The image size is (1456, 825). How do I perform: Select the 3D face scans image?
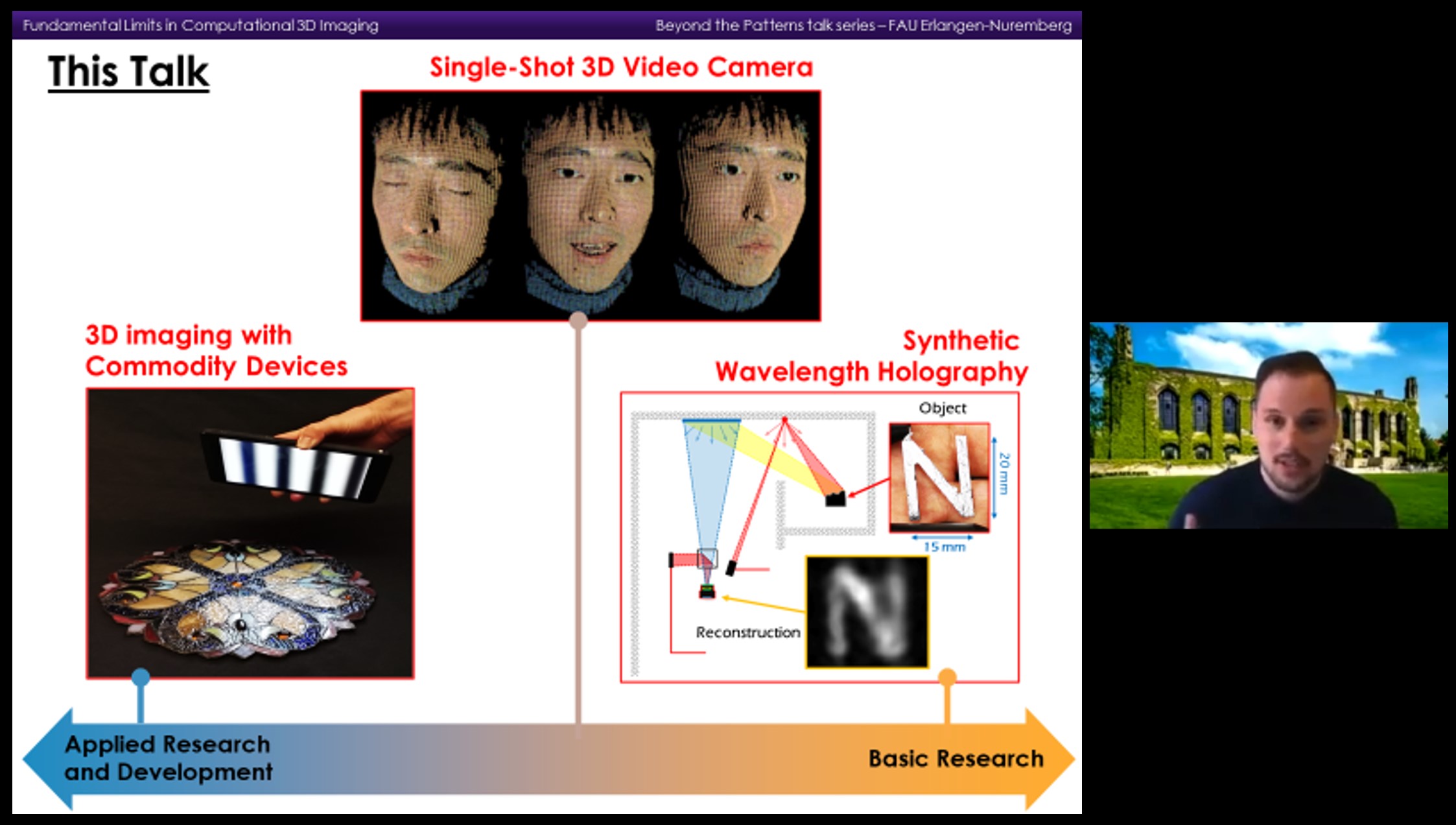(x=591, y=206)
